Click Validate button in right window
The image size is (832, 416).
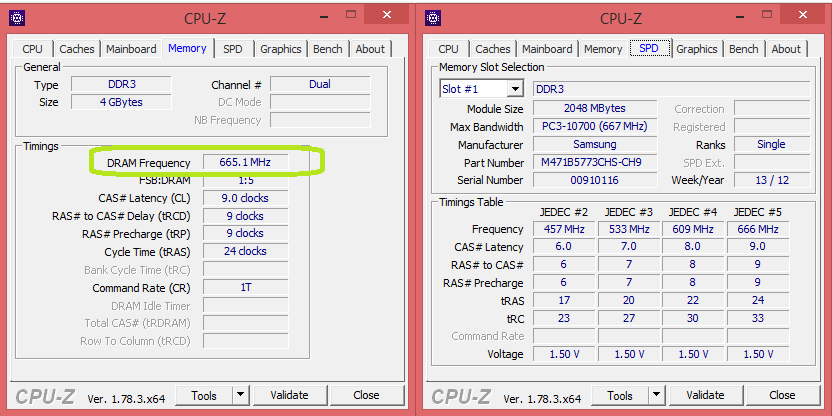705,395
